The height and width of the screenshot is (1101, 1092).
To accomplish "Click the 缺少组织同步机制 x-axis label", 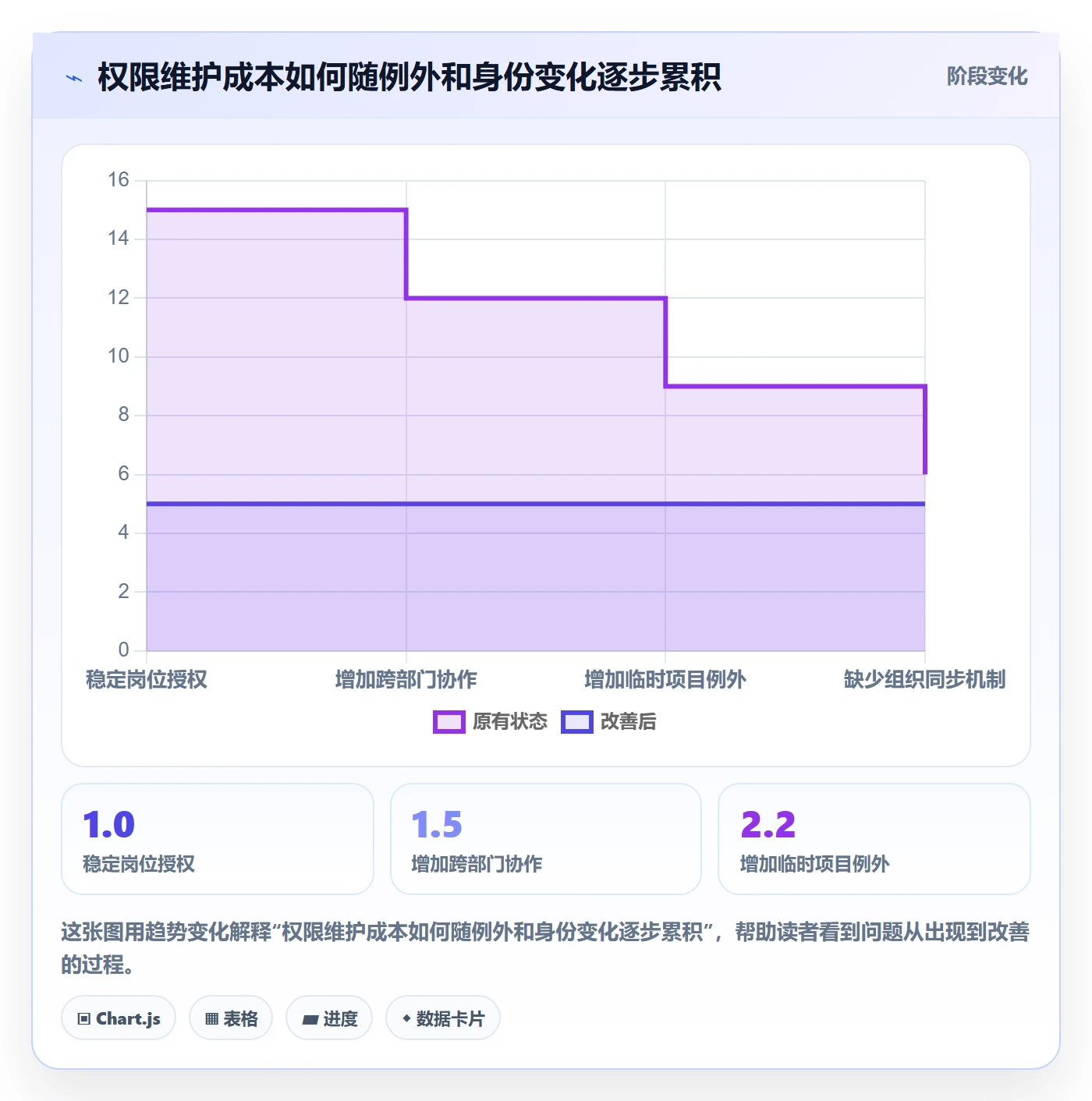I will click(924, 680).
